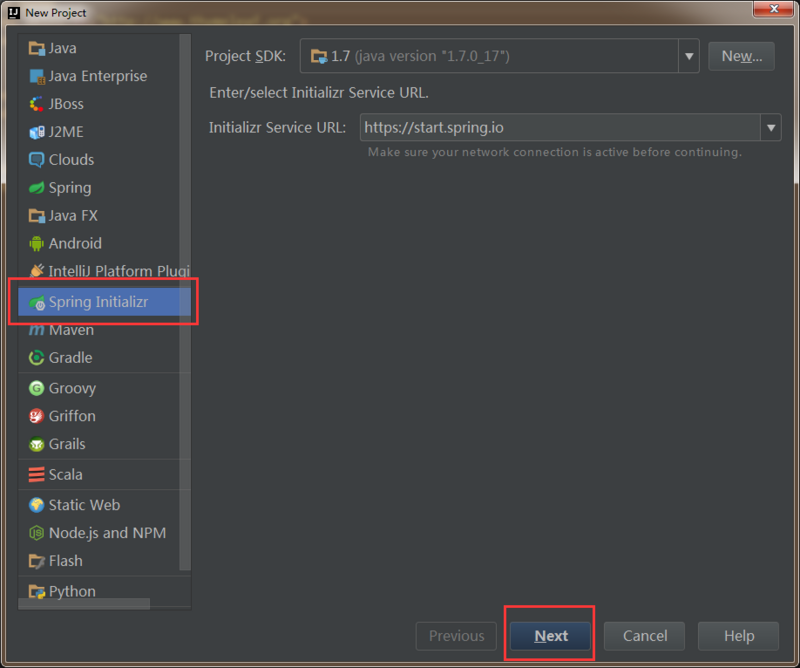Click the project list horizontal scrollbar
This screenshot has height=668, width=800.
click(x=84, y=604)
